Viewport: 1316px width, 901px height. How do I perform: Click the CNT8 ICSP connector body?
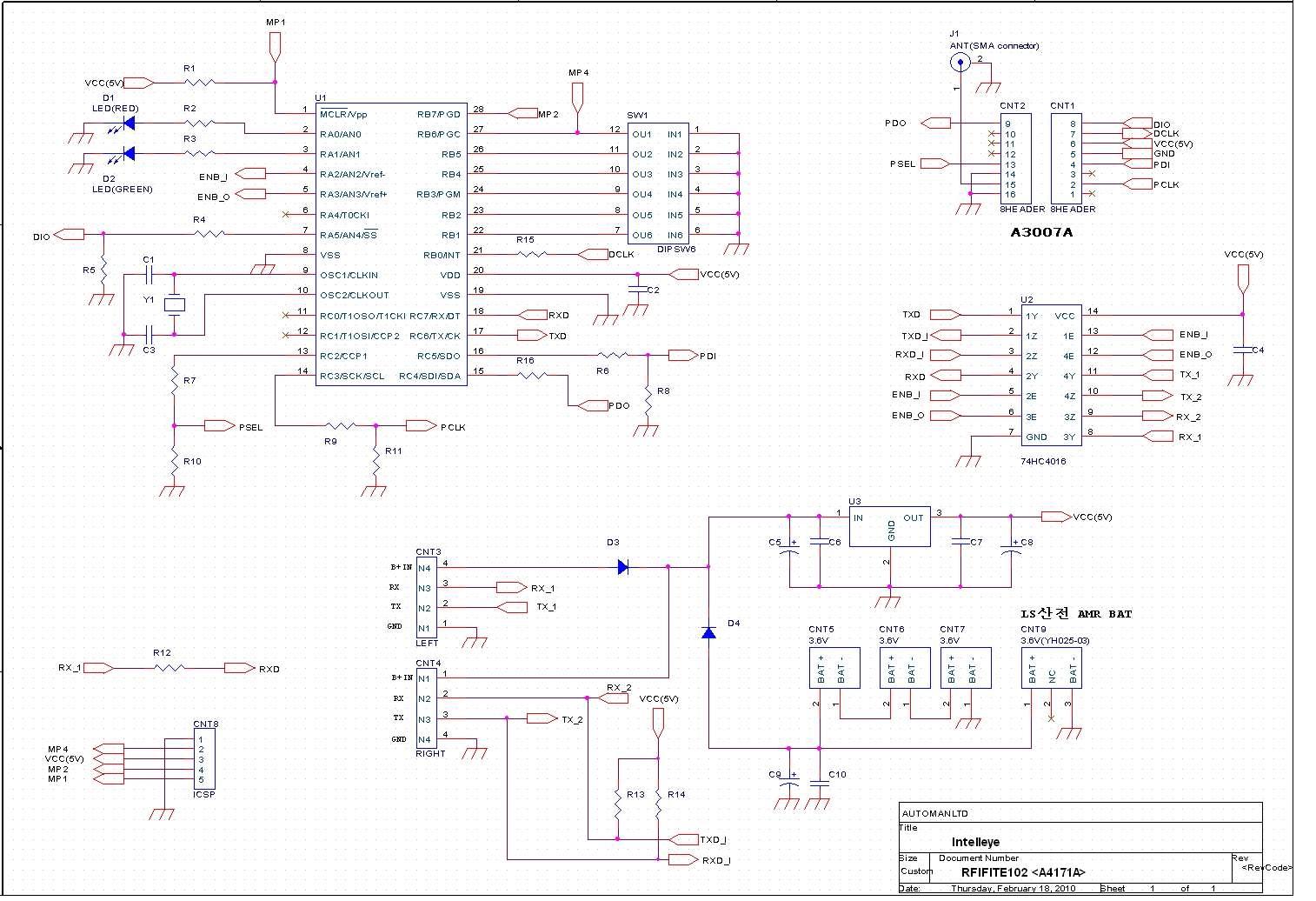[x=204, y=759]
